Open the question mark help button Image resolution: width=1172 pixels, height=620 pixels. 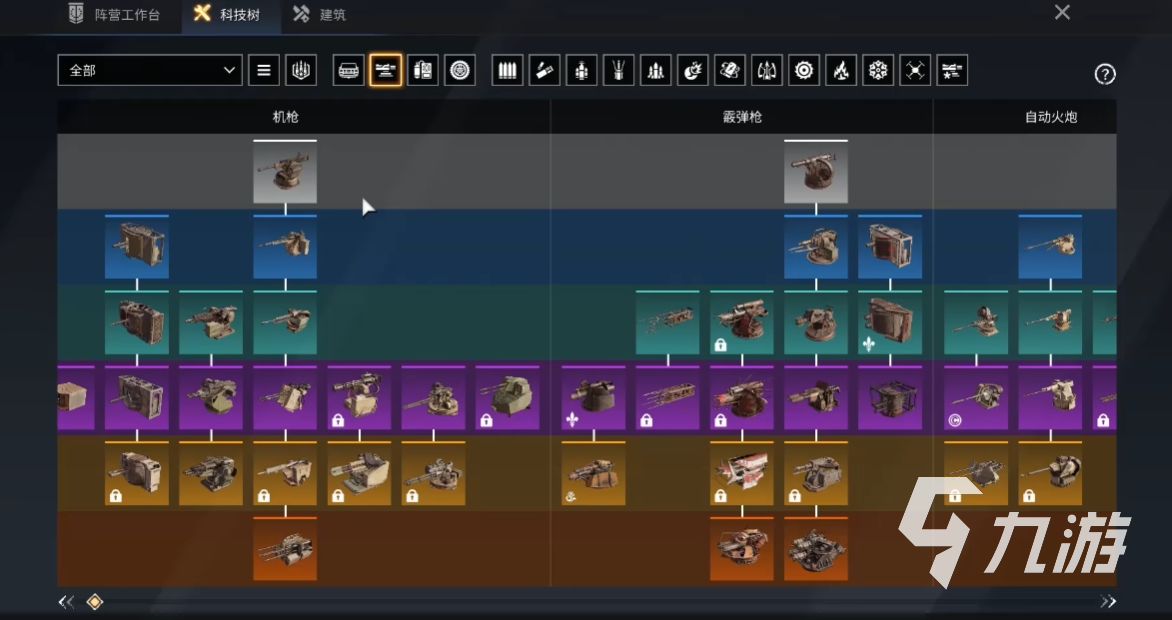(1105, 74)
